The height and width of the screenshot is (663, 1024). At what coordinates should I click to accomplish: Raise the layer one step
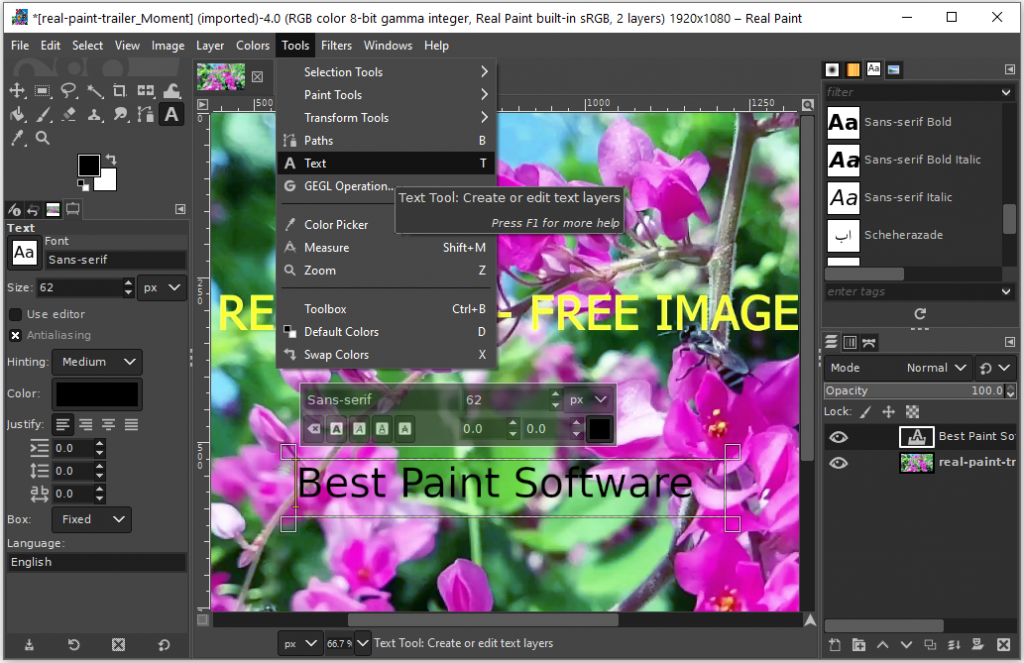882,645
